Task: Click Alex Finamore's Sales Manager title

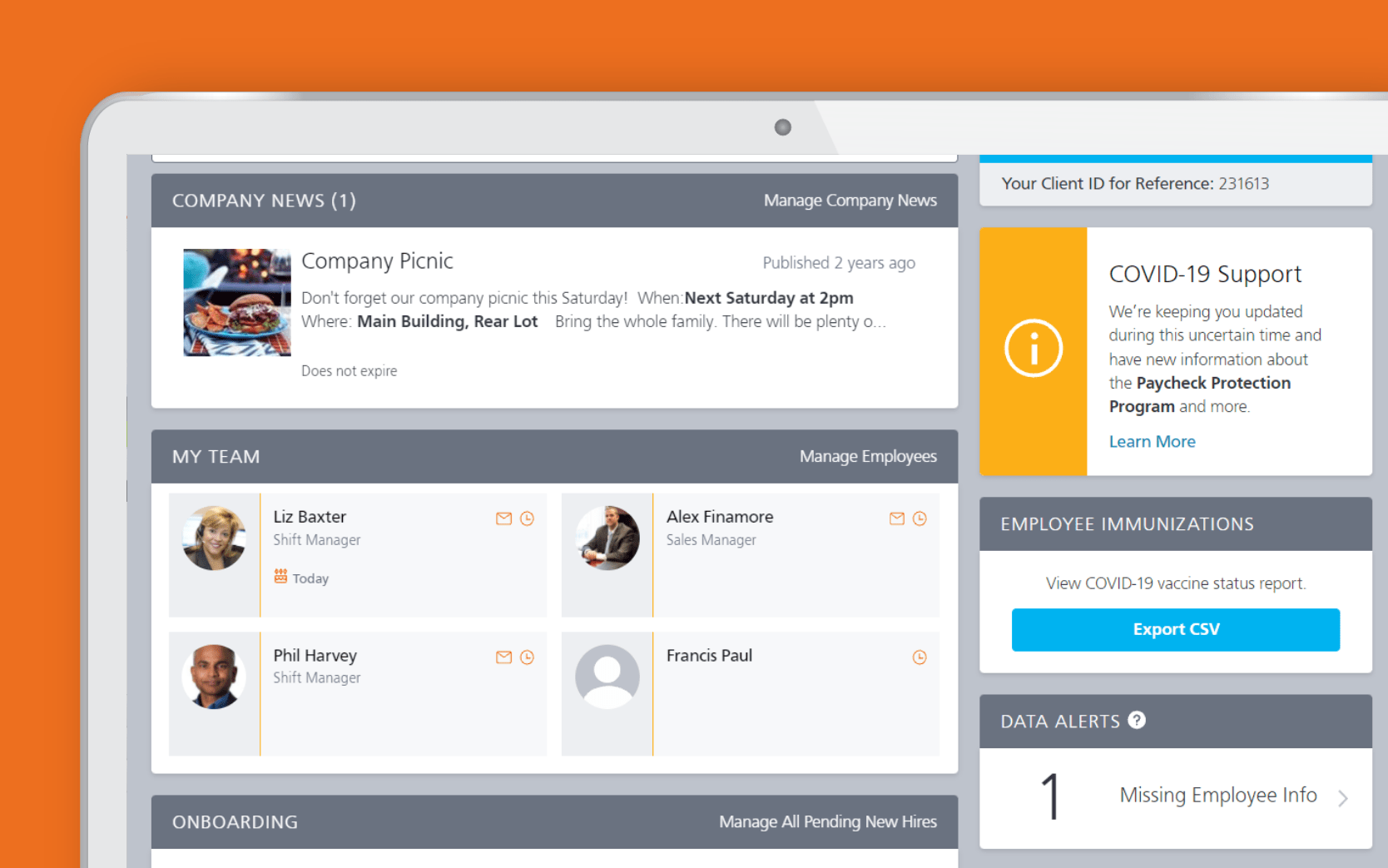Action: [711, 540]
